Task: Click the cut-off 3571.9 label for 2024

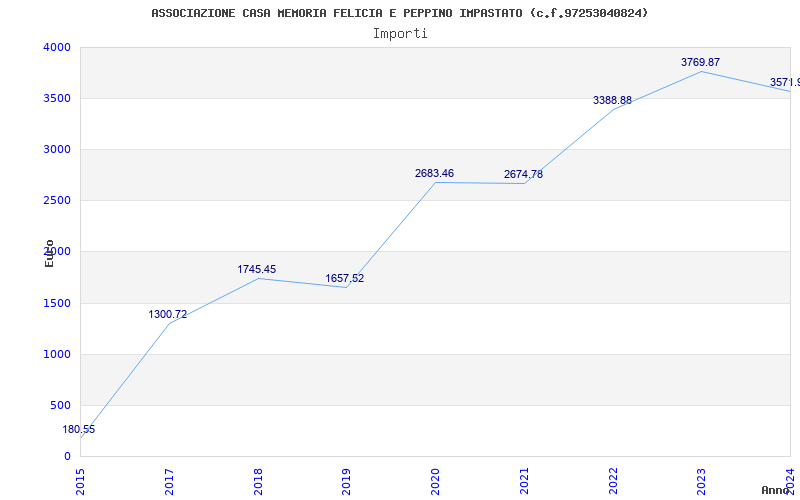Action: (785, 82)
